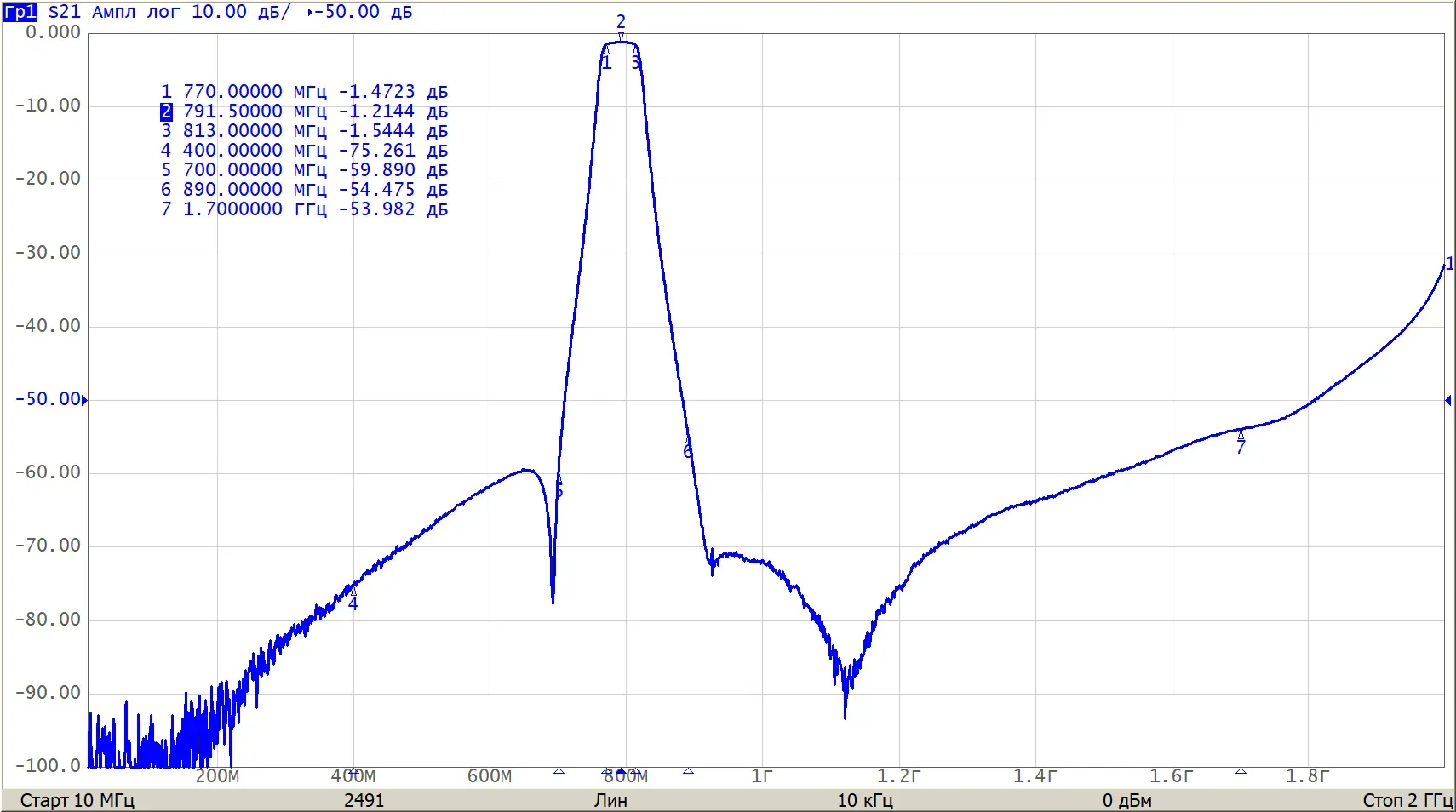The height and width of the screenshot is (812, 1456).
Task: Click the 10 кГц IF bandwidth field
Action: click(x=865, y=801)
